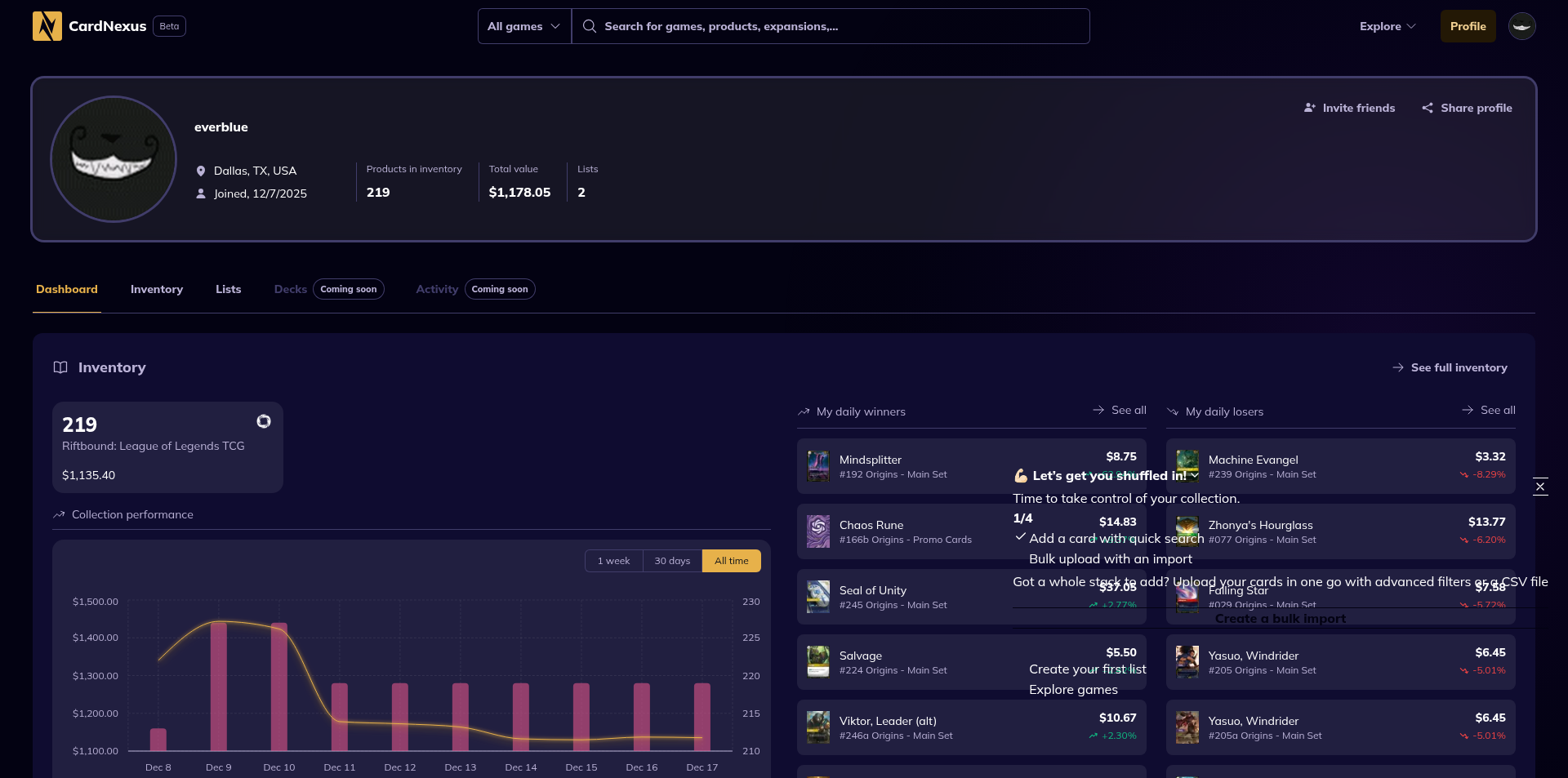Select the All time chart range
Image resolution: width=1568 pixels, height=778 pixels.
[731, 561]
